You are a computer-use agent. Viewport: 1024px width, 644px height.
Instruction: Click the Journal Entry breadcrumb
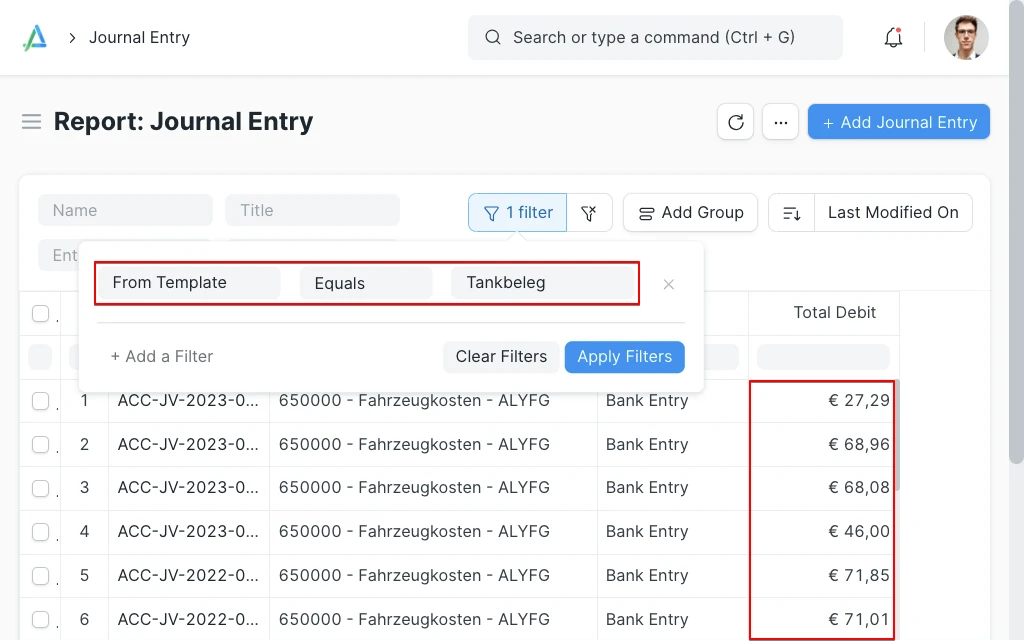coord(139,38)
